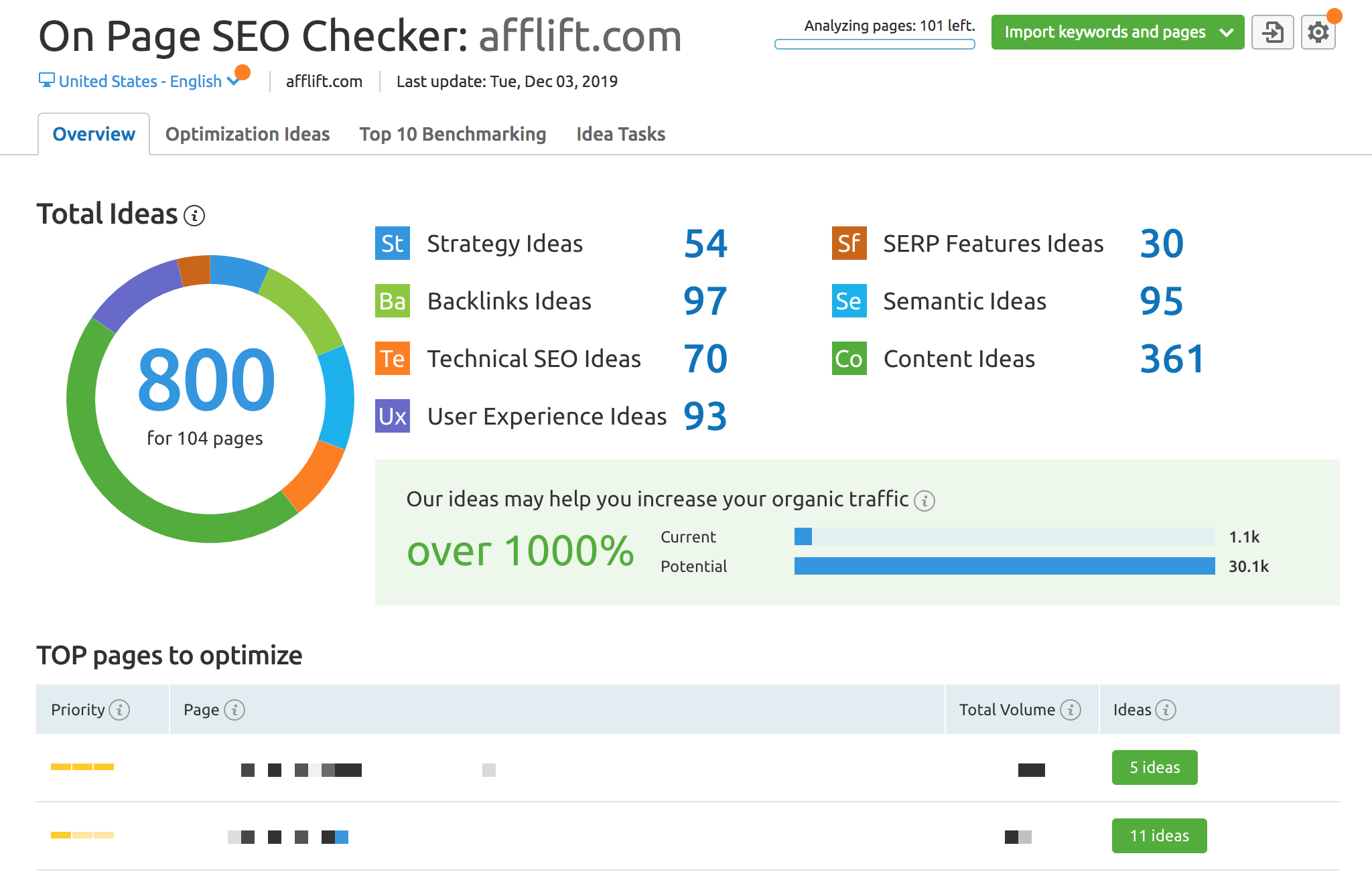Click the afflift.com domain text under title

click(324, 81)
